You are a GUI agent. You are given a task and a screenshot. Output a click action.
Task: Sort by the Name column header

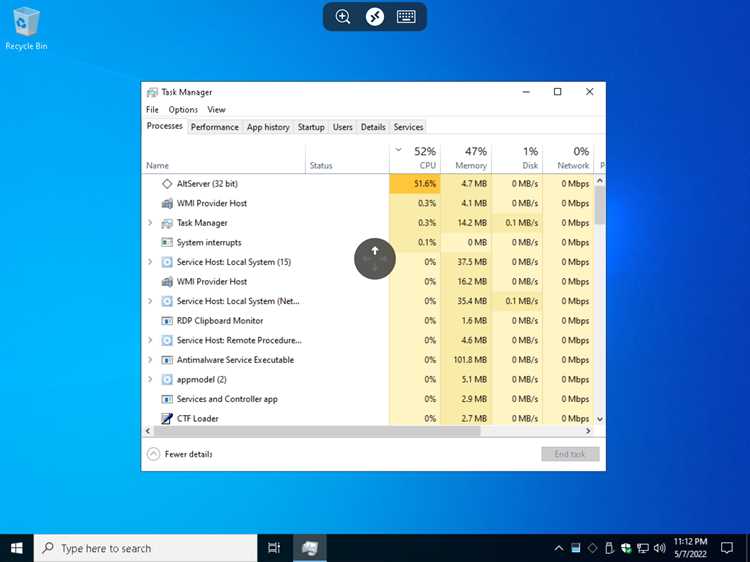pos(223,158)
